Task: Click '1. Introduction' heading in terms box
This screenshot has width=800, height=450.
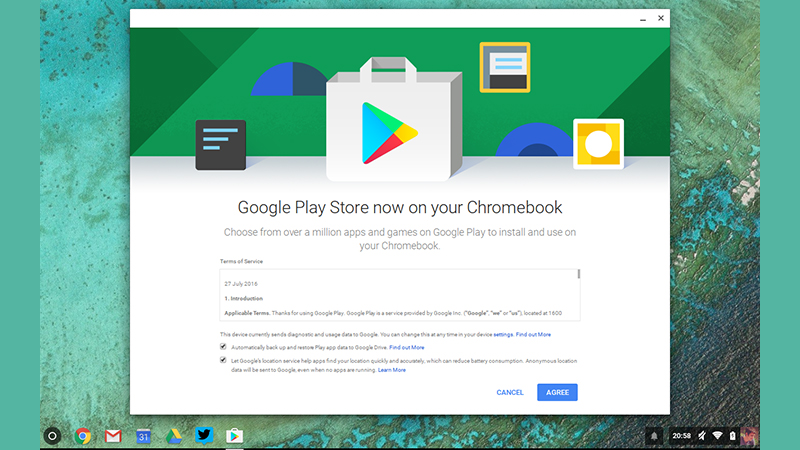Action: [x=244, y=298]
